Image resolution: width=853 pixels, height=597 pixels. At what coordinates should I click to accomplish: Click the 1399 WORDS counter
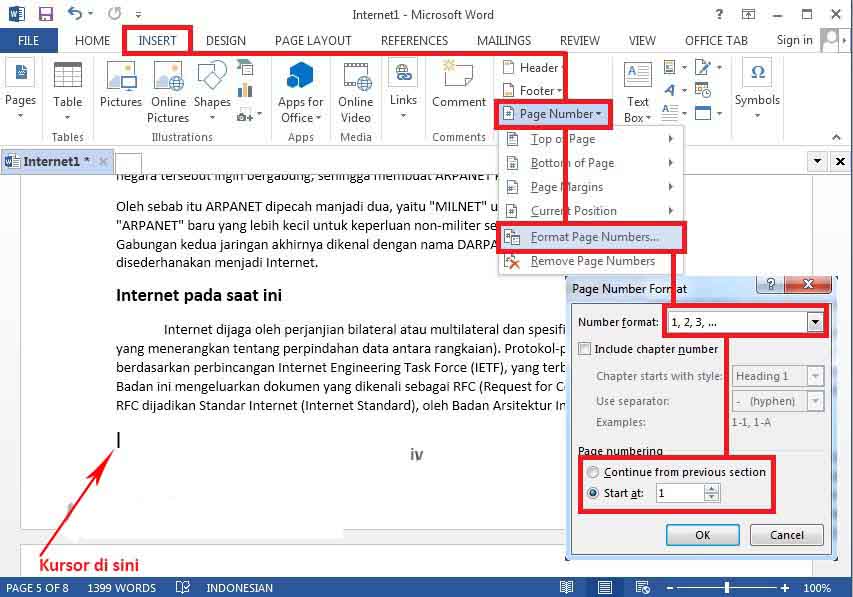tap(121, 588)
